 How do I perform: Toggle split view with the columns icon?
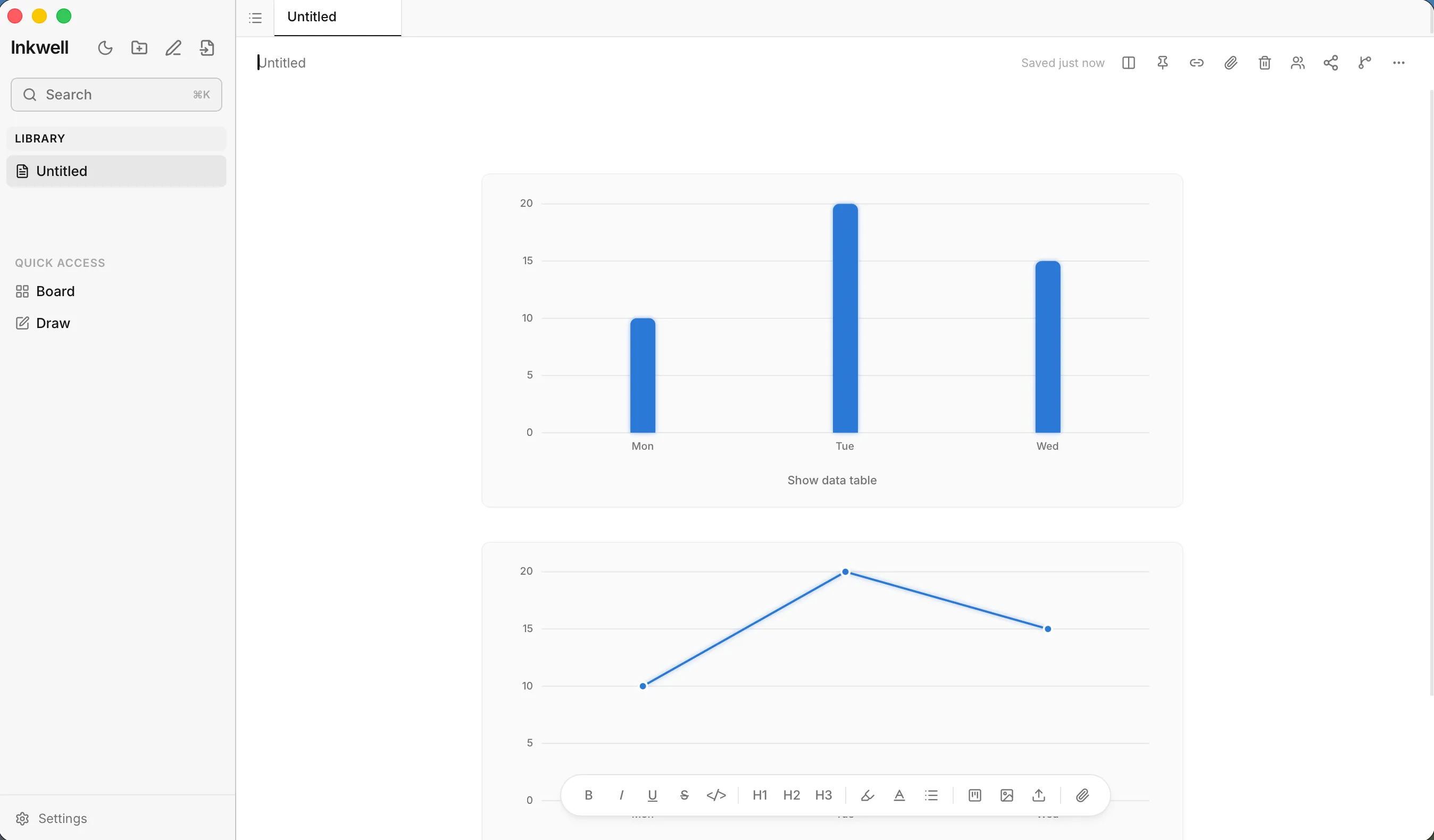pos(1128,63)
